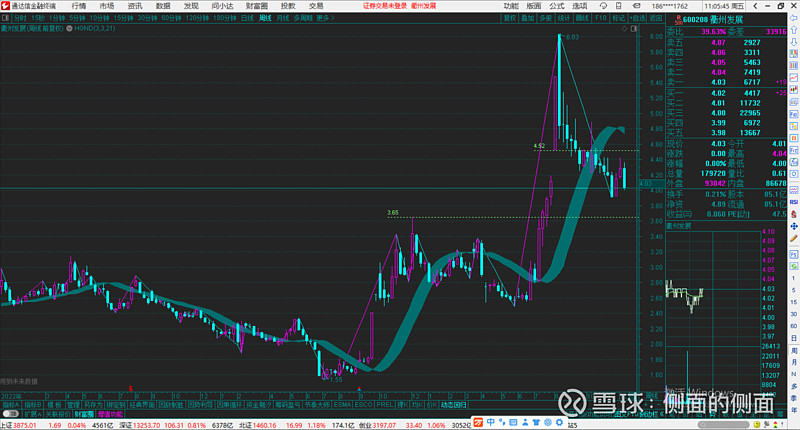Click the left-arrow icon in right sidebar
The width and height of the screenshot is (800, 430).
coord(794,18)
